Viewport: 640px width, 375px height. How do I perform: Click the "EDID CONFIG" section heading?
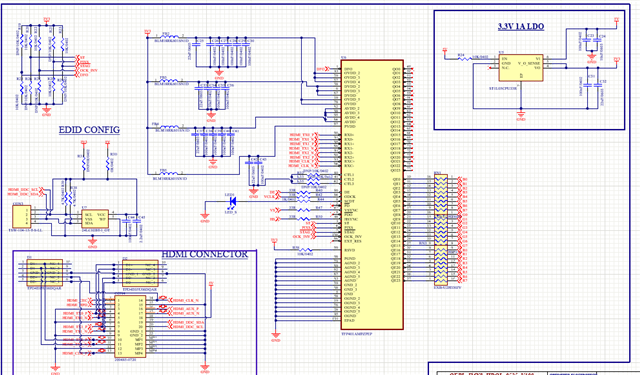pyautogui.click(x=89, y=130)
